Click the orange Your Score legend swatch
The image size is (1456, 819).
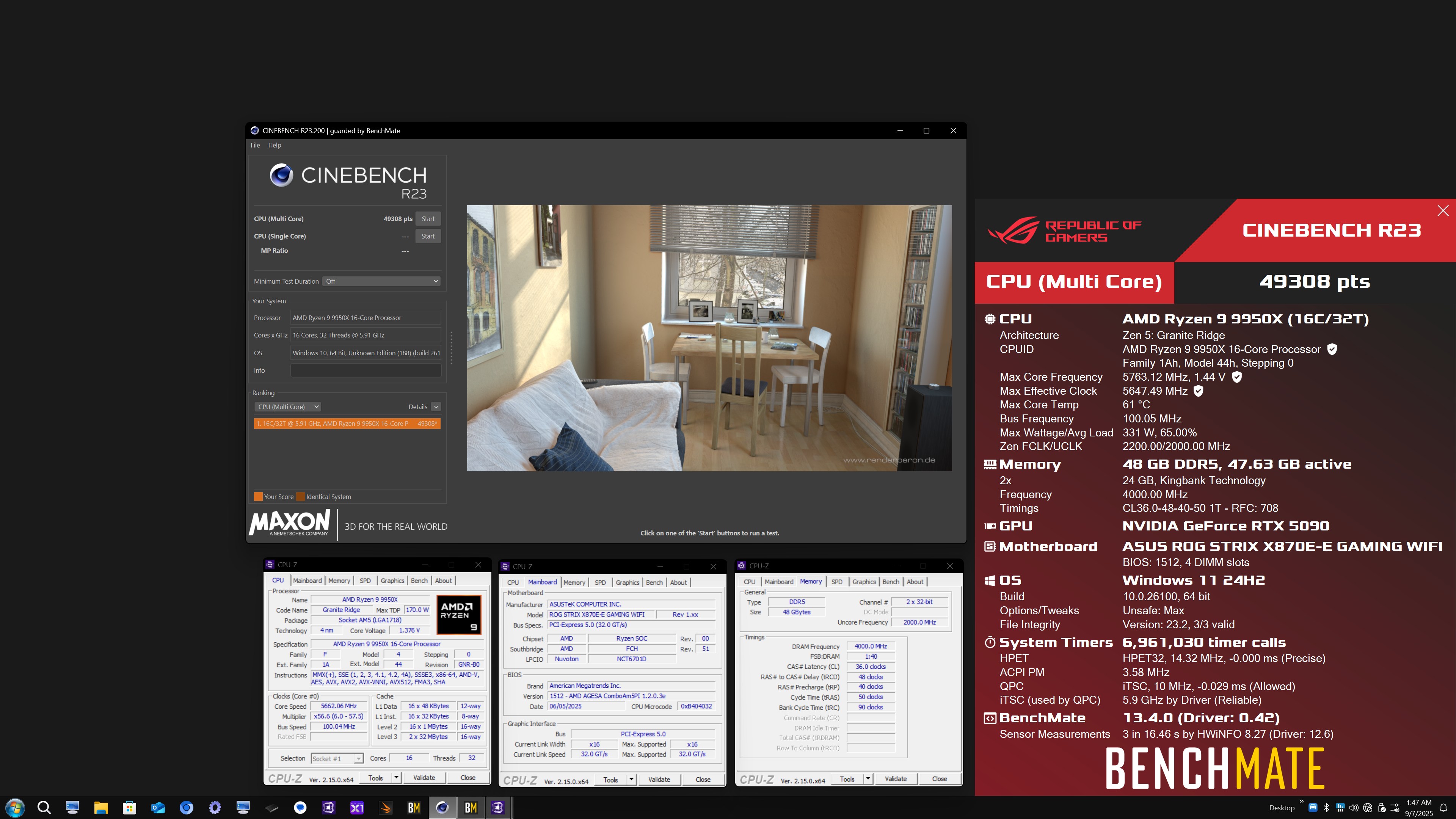258,496
